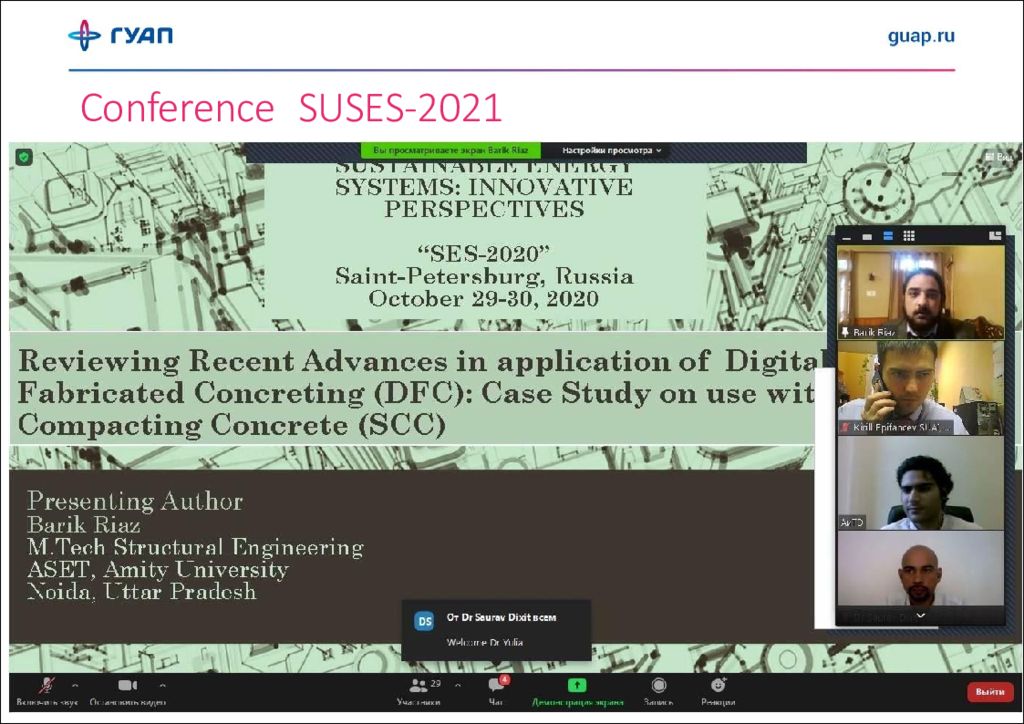Click 'Kirill Epifancev' name label on video tile
This screenshot has width=1024, height=724.
pos(901,428)
